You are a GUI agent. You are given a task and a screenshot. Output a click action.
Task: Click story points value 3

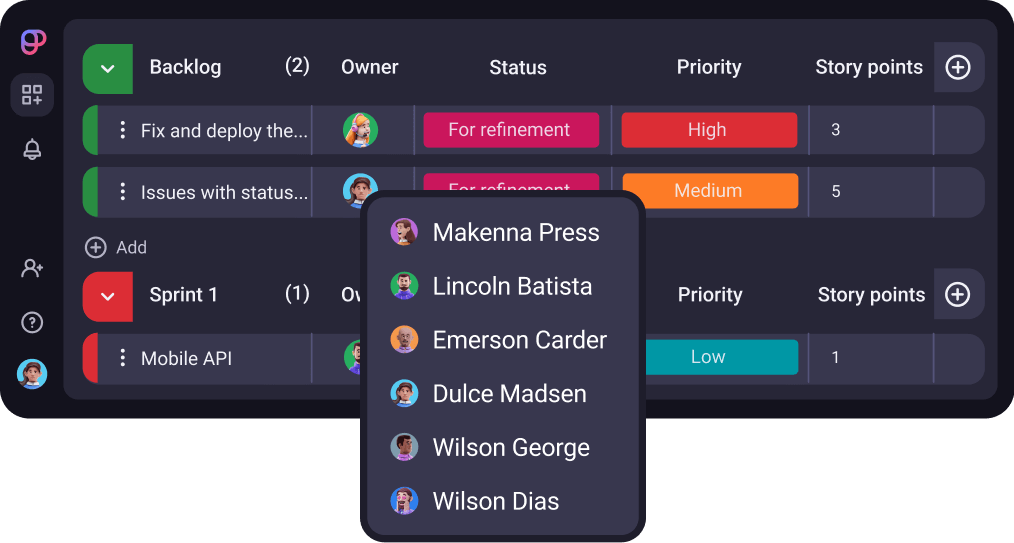tap(836, 130)
